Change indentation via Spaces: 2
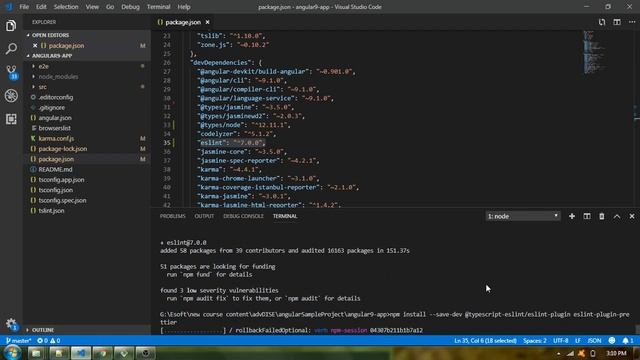The image size is (640, 360). tap(535, 341)
